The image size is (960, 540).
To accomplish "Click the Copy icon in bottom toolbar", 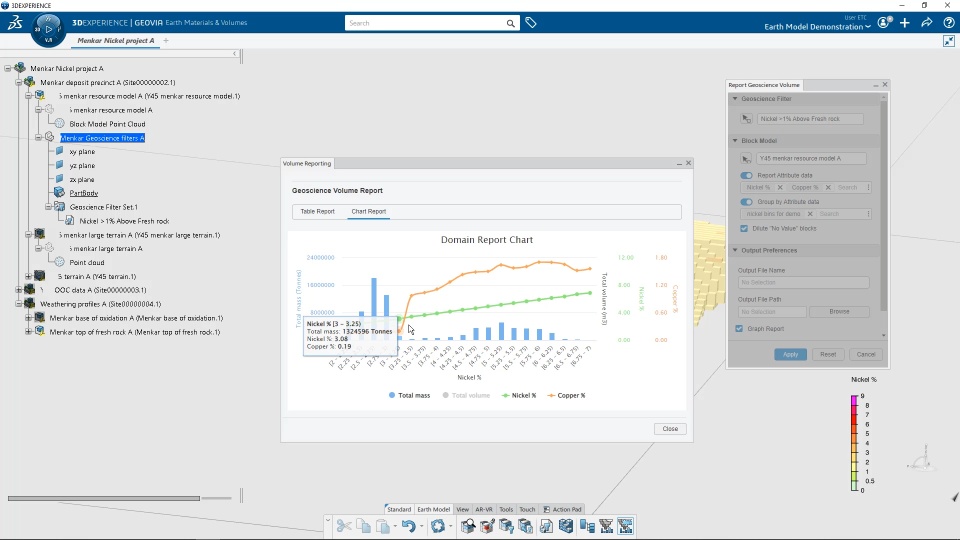I will click(x=364, y=526).
